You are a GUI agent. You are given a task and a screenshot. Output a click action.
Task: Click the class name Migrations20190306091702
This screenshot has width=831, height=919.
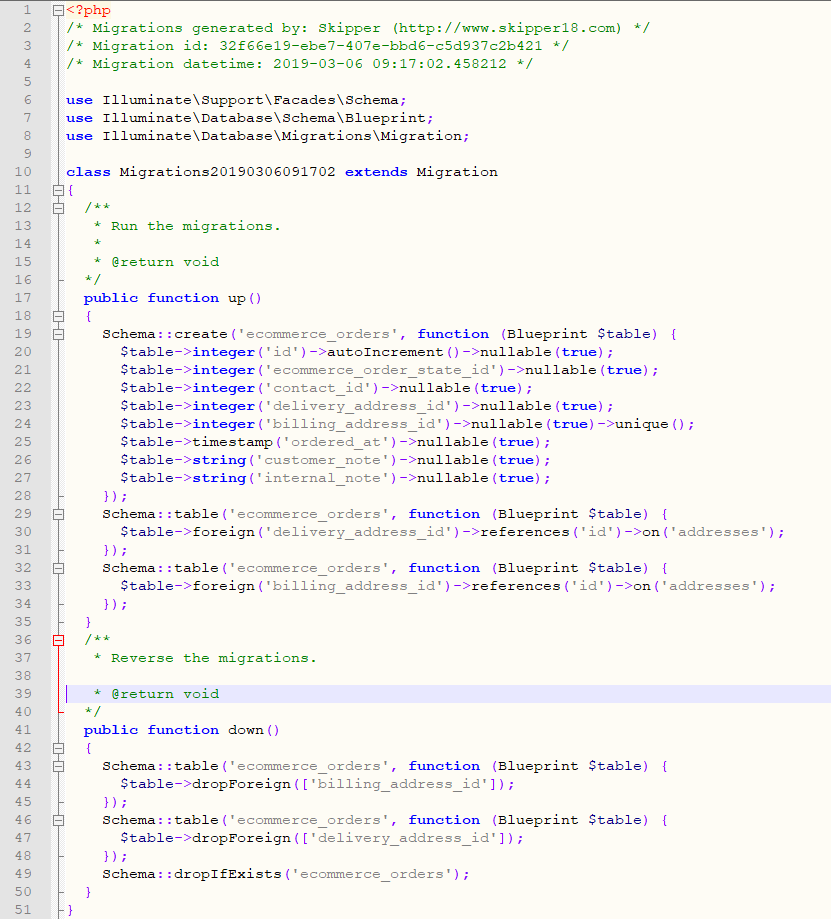point(227,172)
